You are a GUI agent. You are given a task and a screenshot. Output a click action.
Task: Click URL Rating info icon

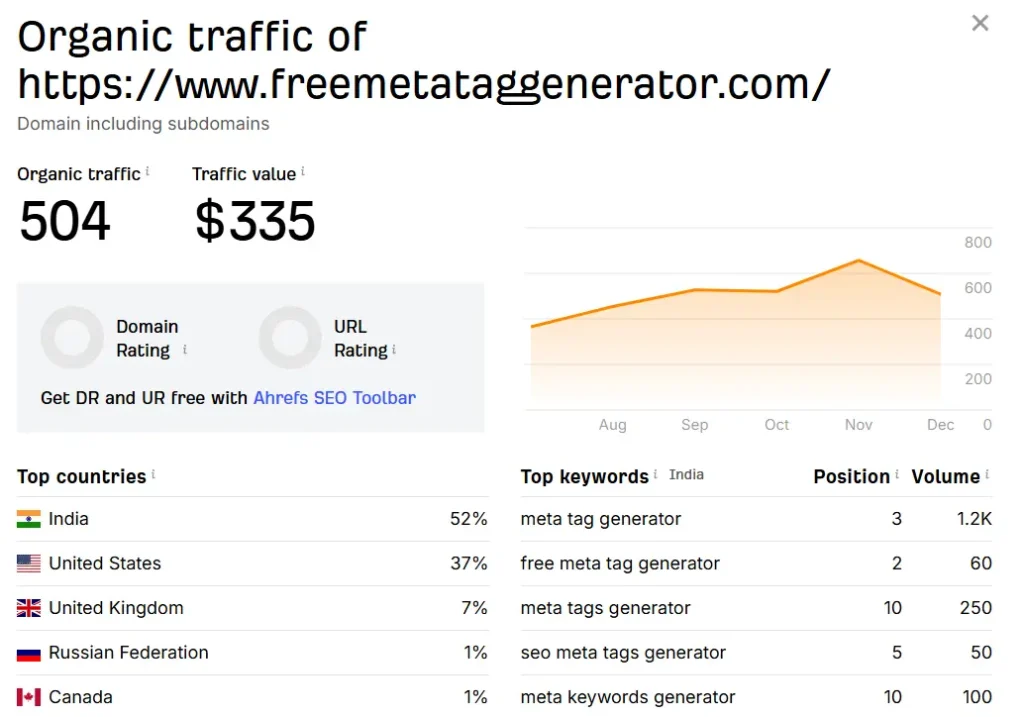point(394,349)
